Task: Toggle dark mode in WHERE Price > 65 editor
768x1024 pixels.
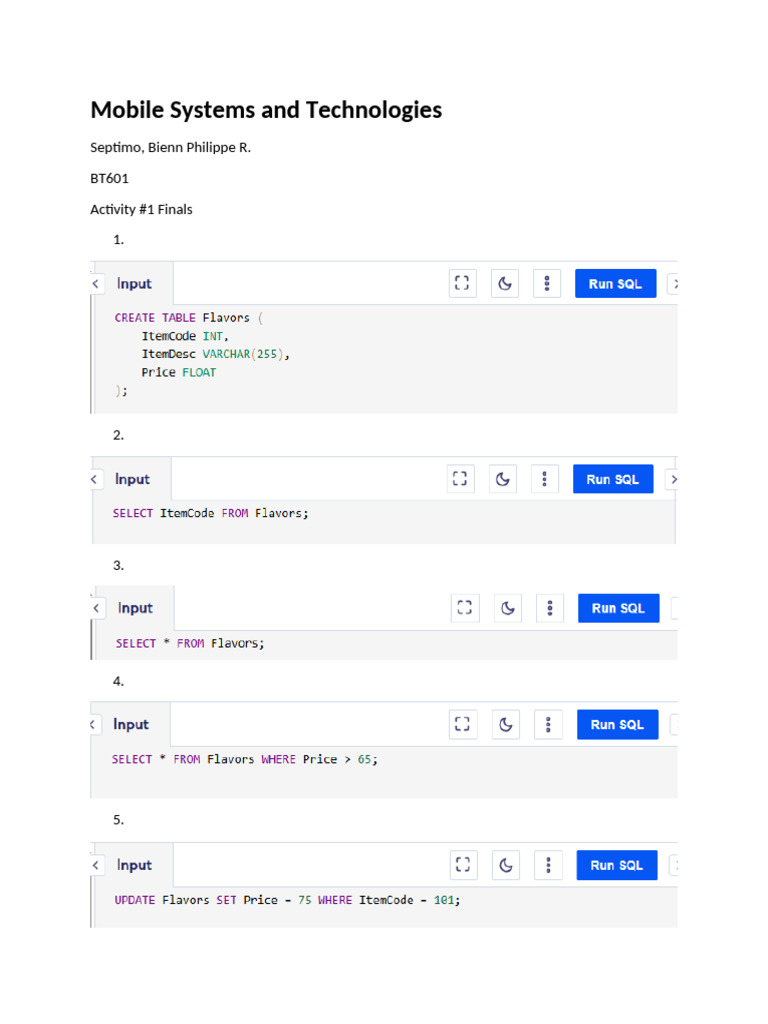Action: click(505, 724)
